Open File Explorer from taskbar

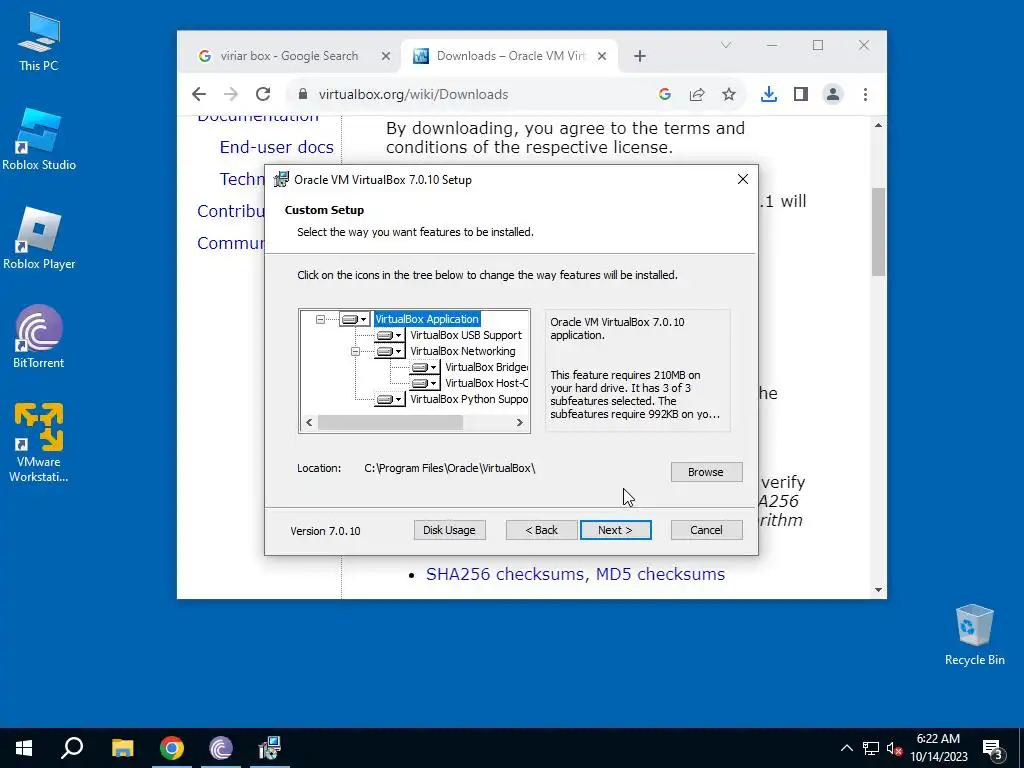coord(122,748)
